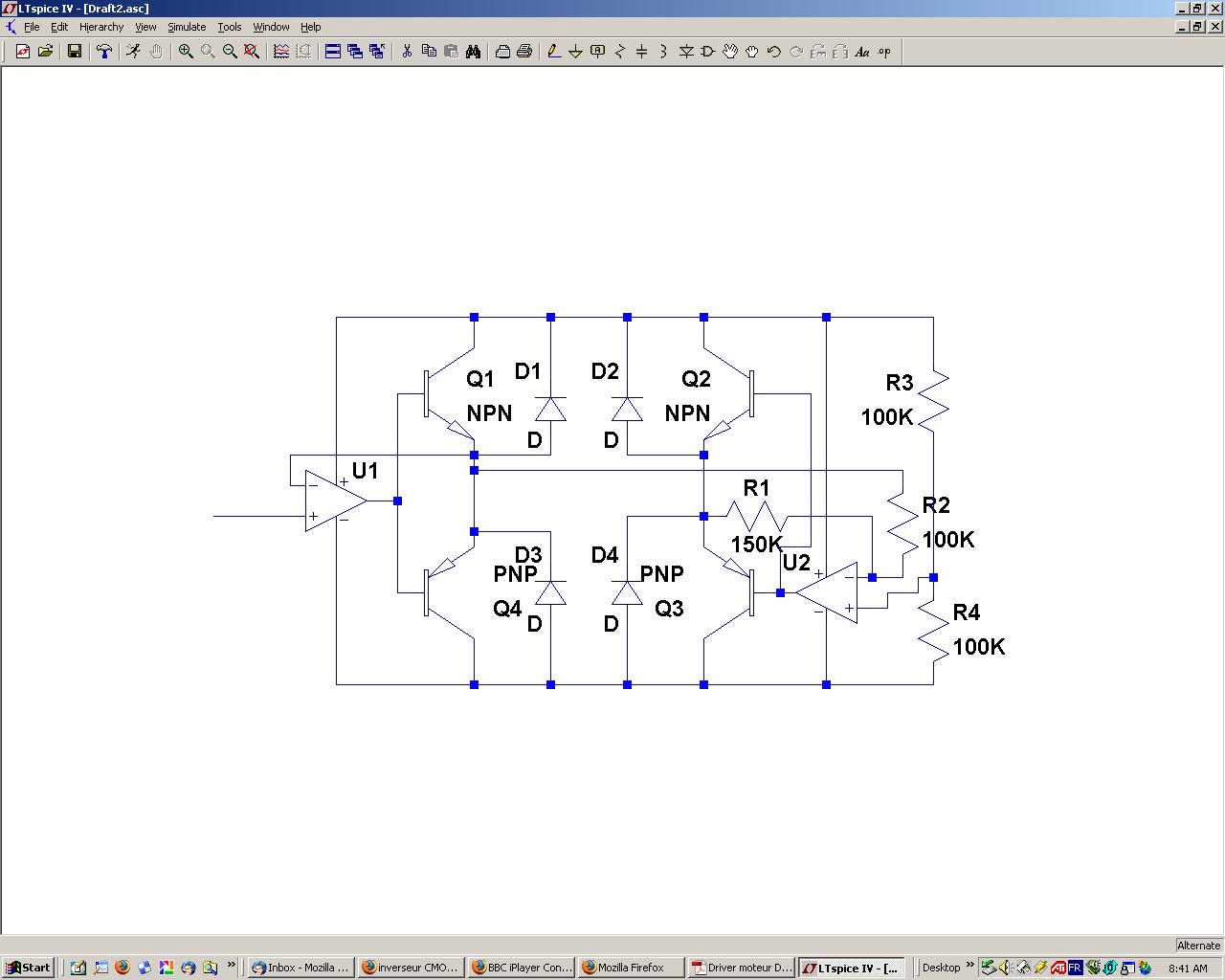Image resolution: width=1225 pixels, height=980 pixels.
Task: Click the Q1 transistor label
Action: point(480,379)
